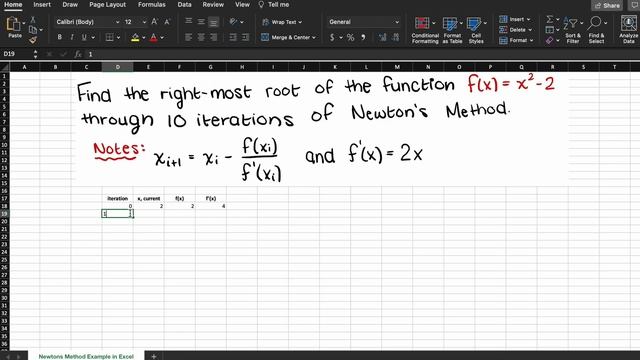Switch to the Formulas tab

click(151, 4)
